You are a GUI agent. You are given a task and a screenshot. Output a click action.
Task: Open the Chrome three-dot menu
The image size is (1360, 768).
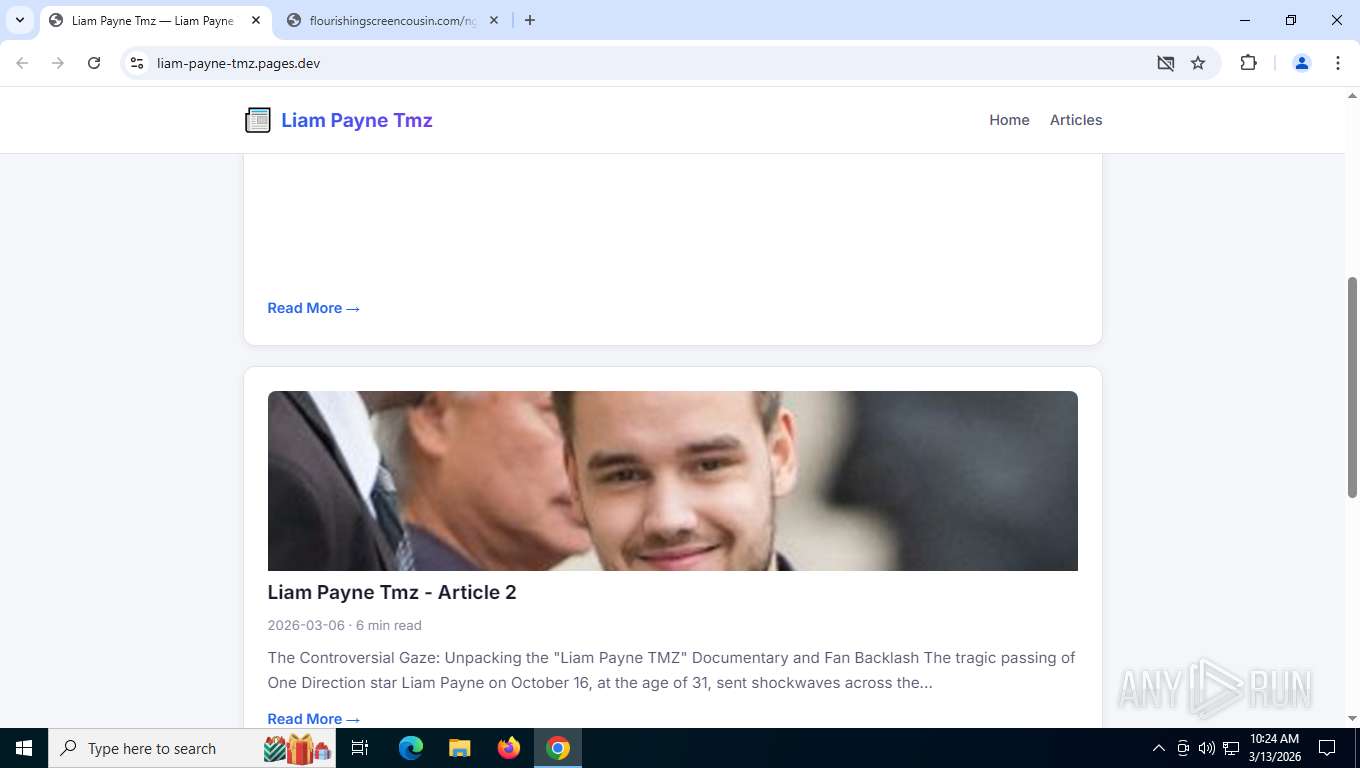(1338, 63)
